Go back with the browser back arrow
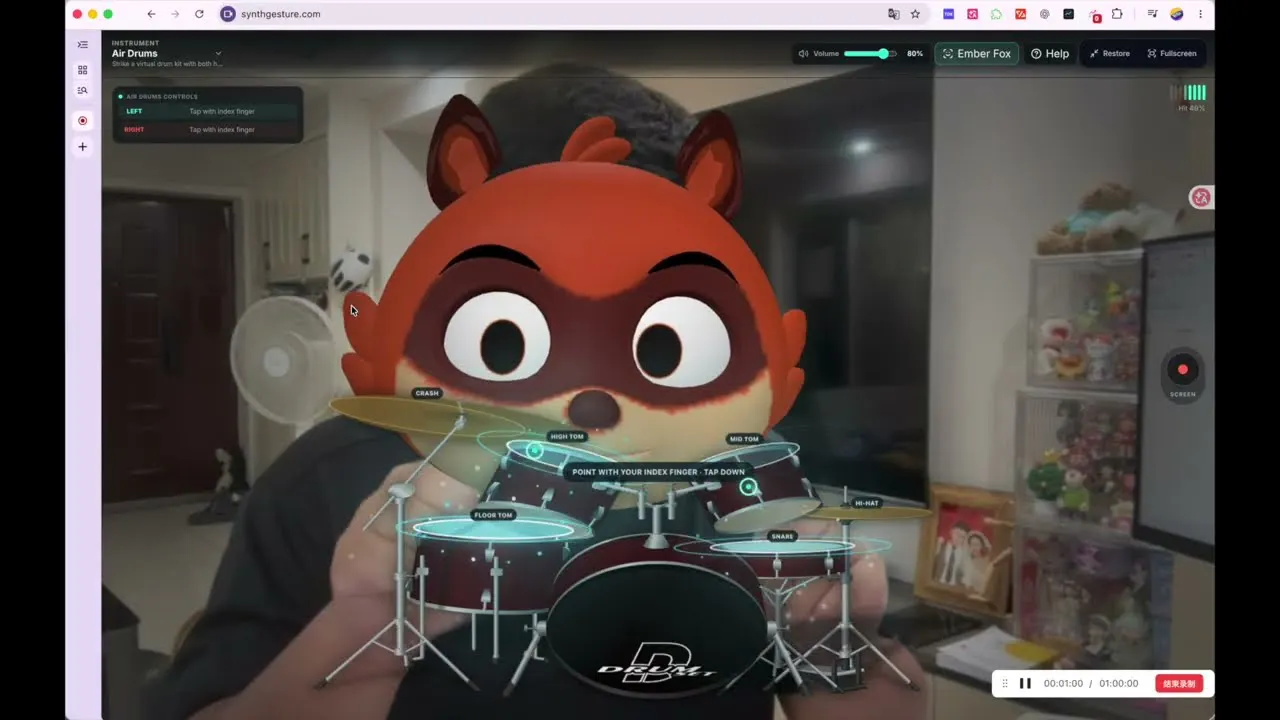The image size is (1280, 720). [x=151, y=14]
